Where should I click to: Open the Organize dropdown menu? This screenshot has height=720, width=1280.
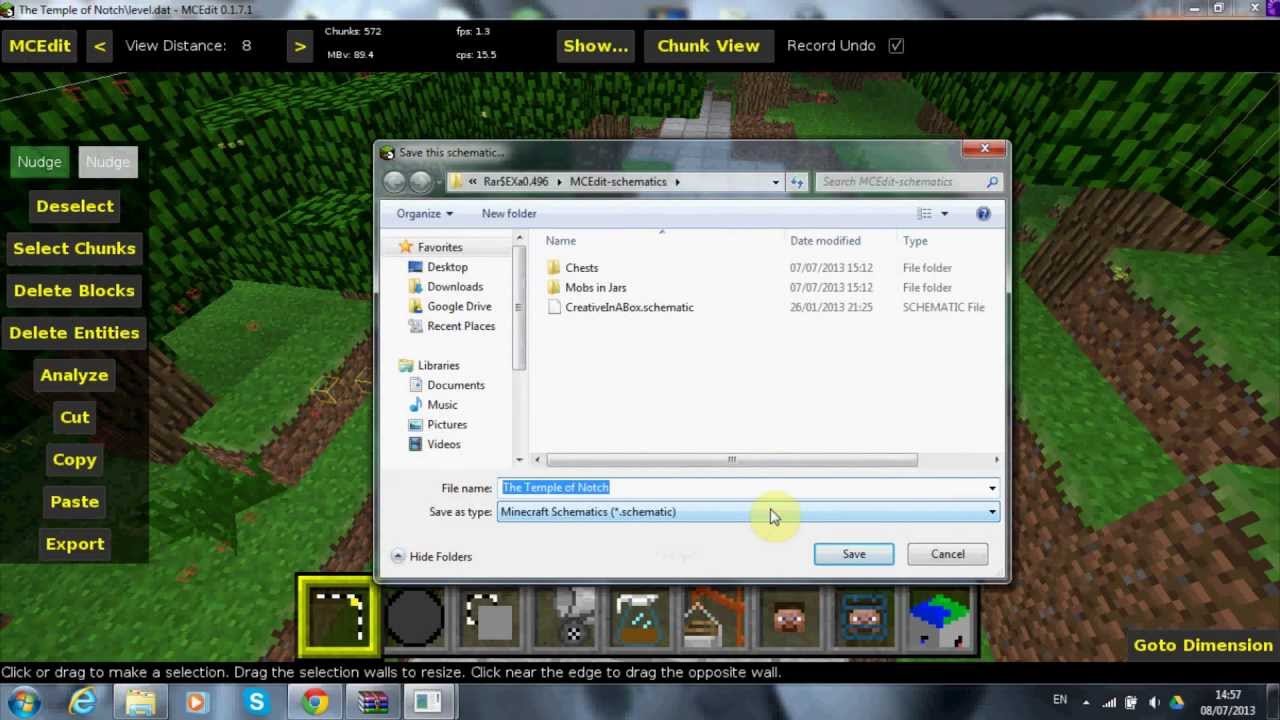(424, 213)
